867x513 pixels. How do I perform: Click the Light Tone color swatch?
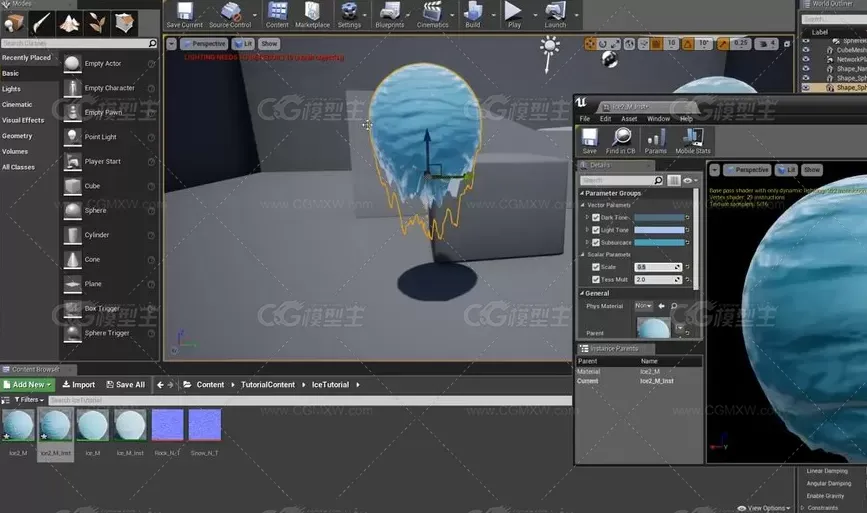tap(659, 230)
